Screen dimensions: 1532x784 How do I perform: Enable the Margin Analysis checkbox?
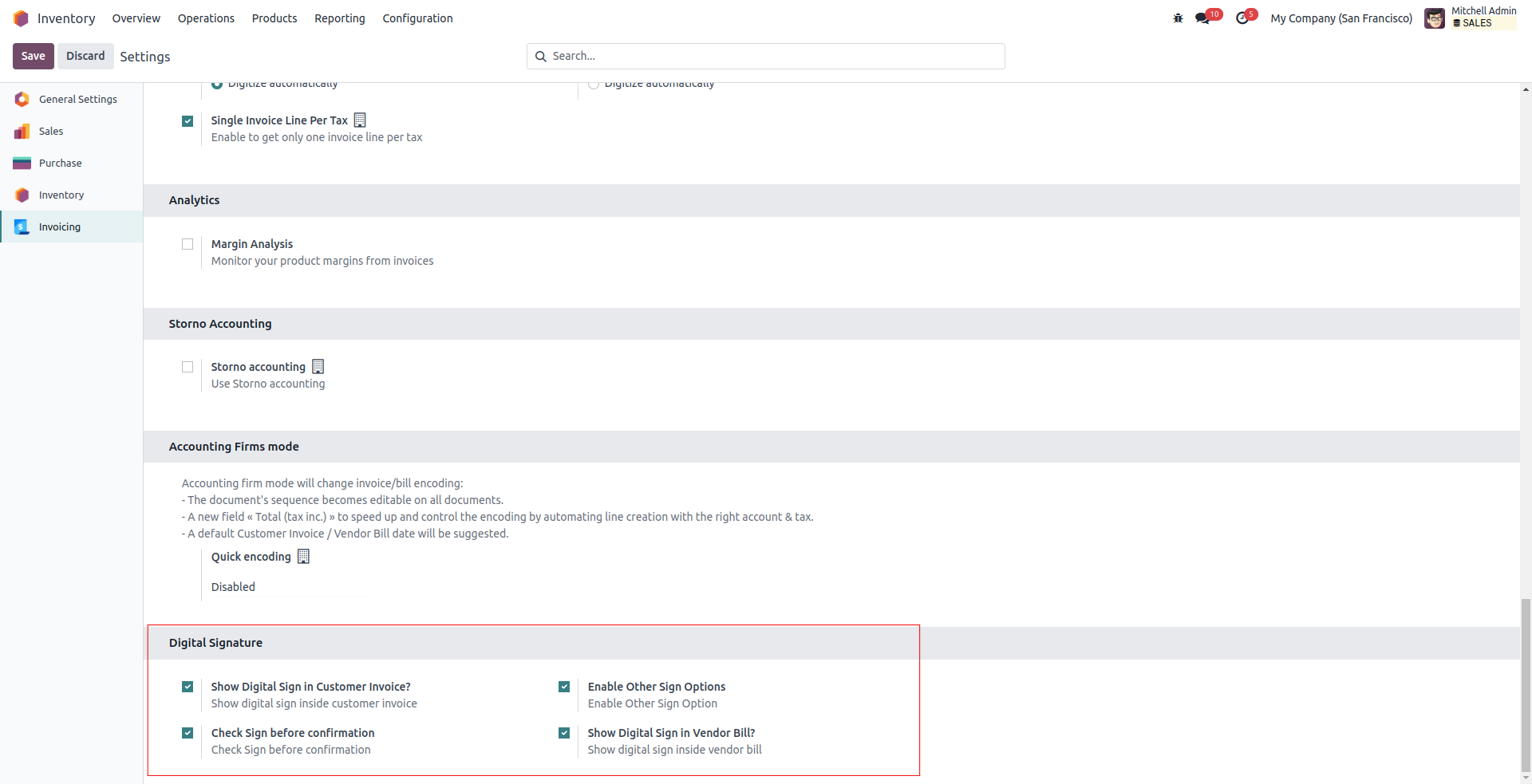pyautogui.click(x=188, y=244)
